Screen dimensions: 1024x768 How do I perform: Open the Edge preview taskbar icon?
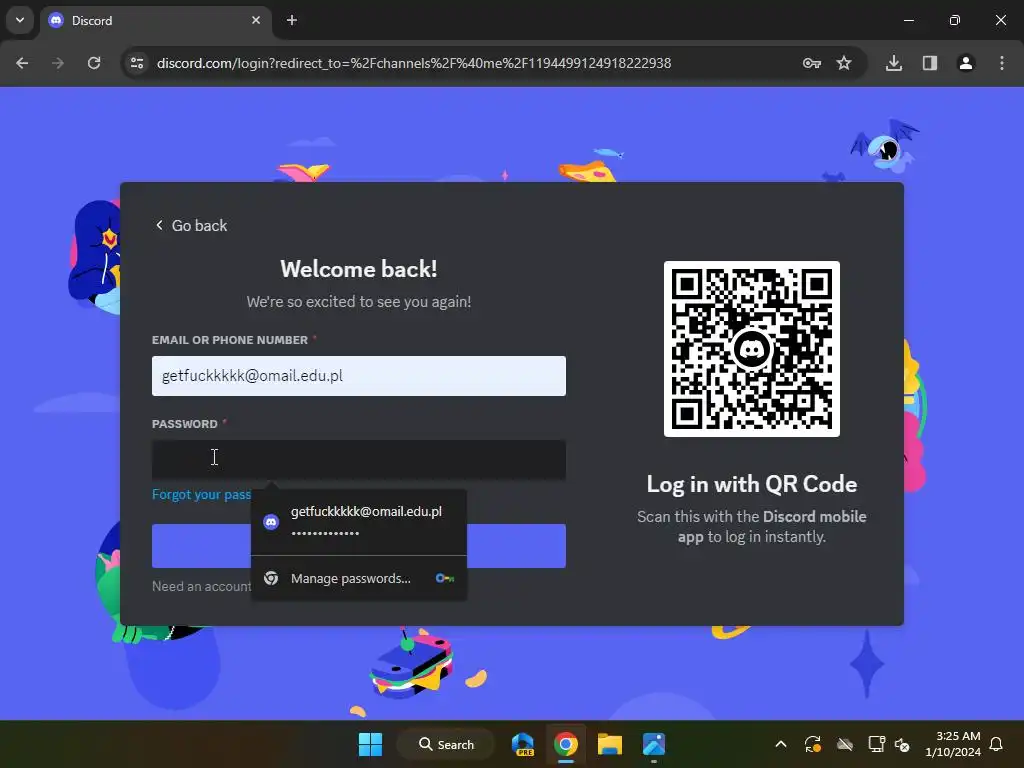[x=522, y=744]
